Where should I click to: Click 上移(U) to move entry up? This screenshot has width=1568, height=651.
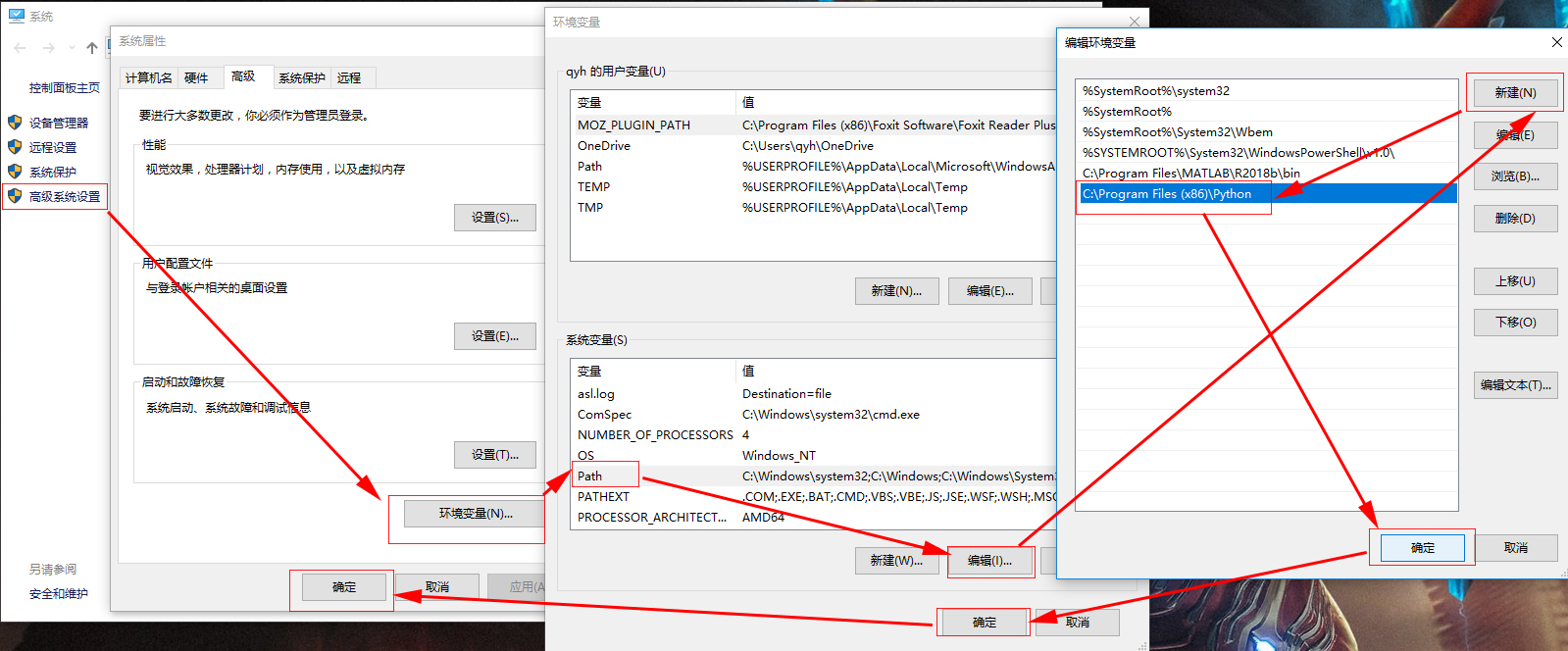[x=1515, y=281]
